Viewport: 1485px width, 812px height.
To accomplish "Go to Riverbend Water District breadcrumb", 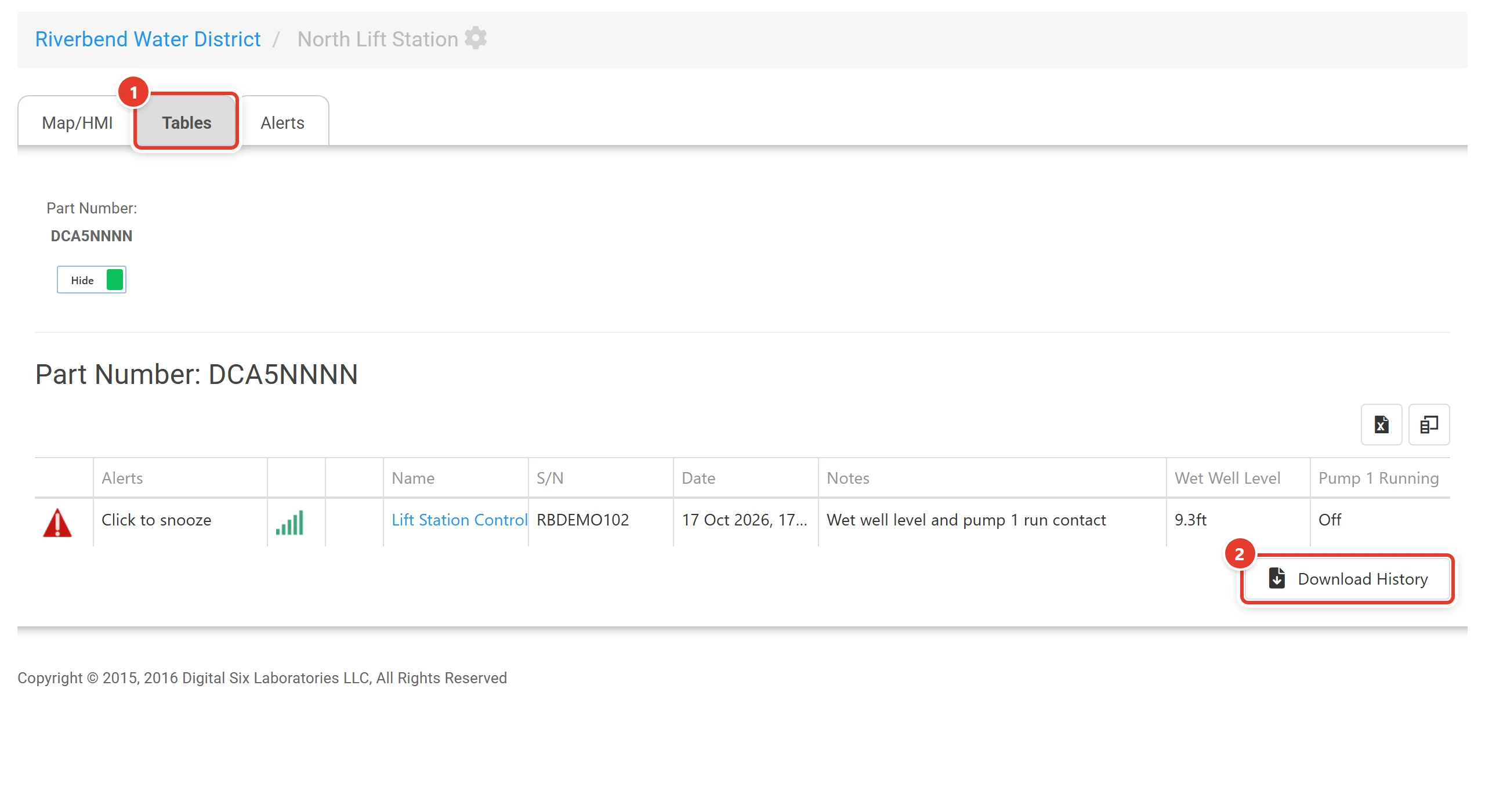I will (148, 39).
